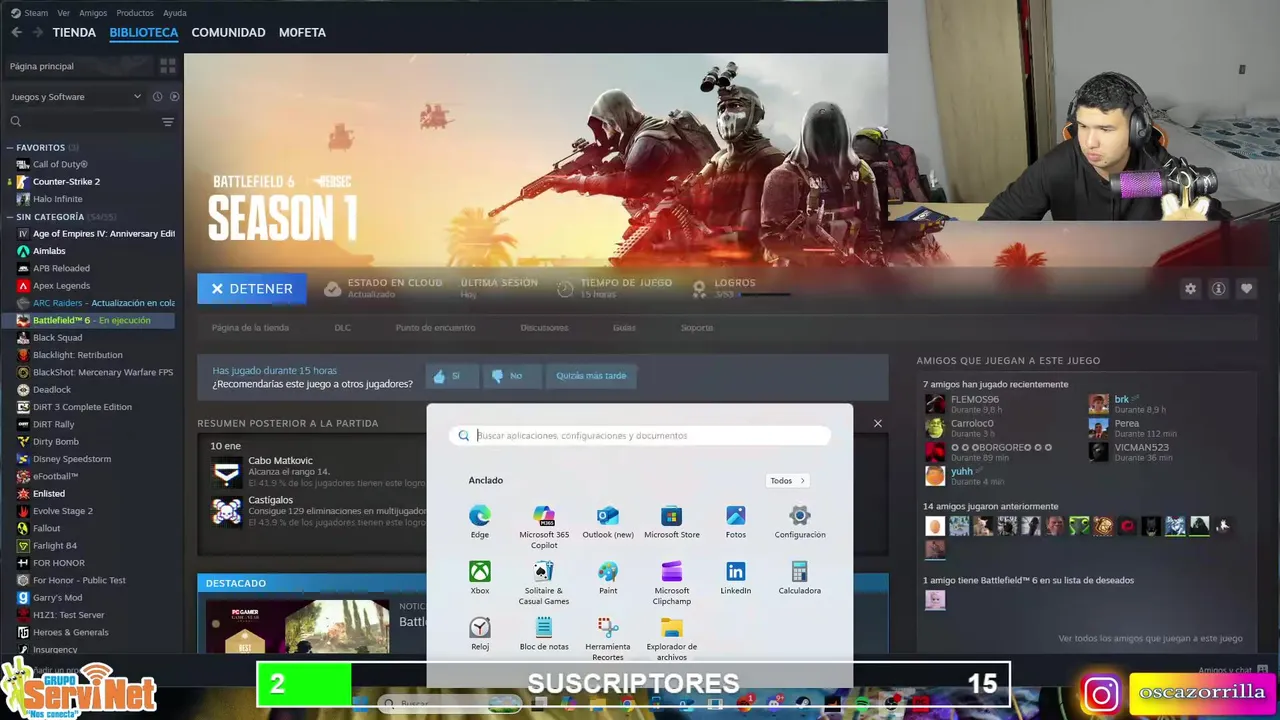
Task: Open Reloj app
Action: [x=480, y=634]
